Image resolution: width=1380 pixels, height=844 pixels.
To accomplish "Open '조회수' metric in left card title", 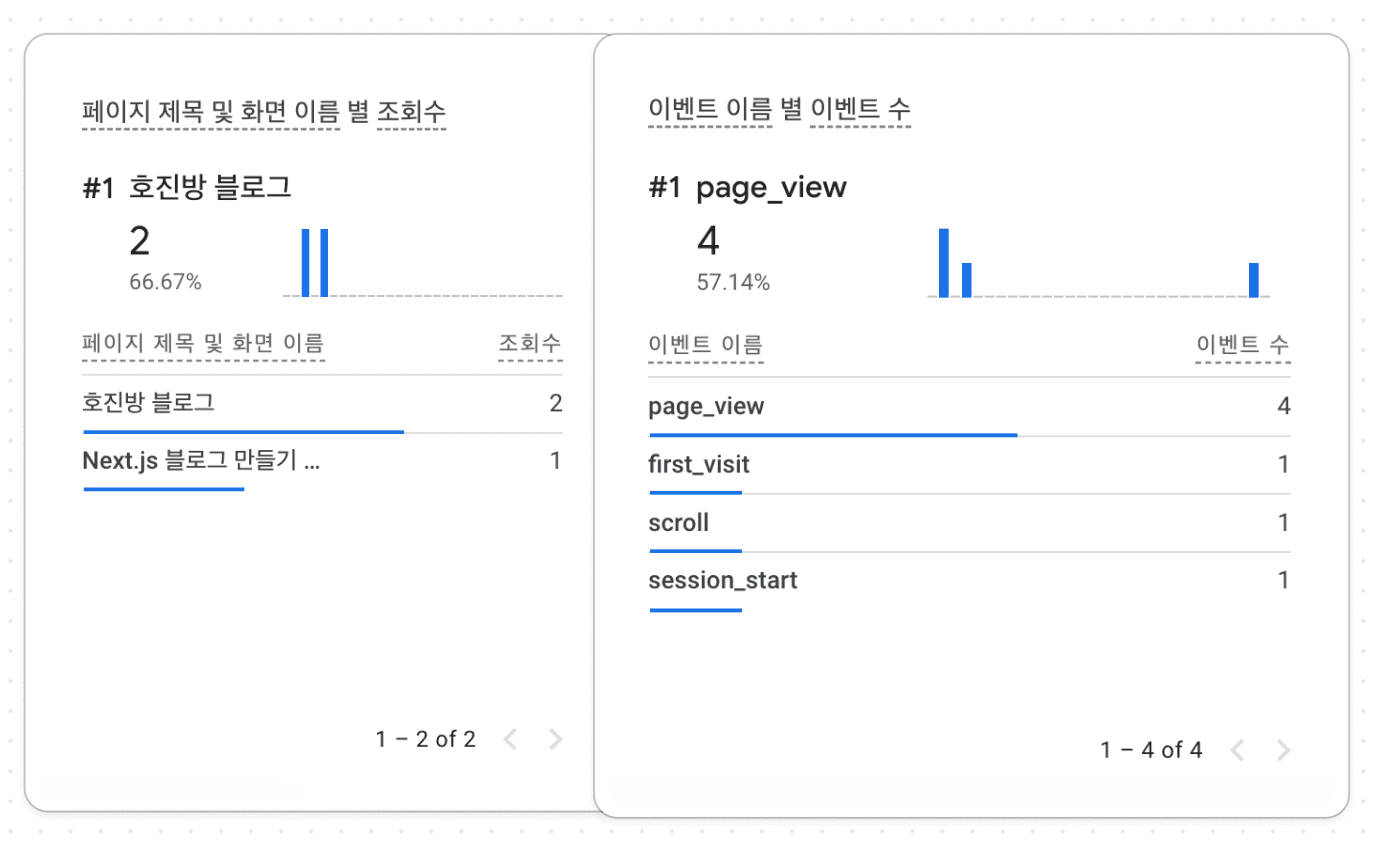I will point(411,112).
